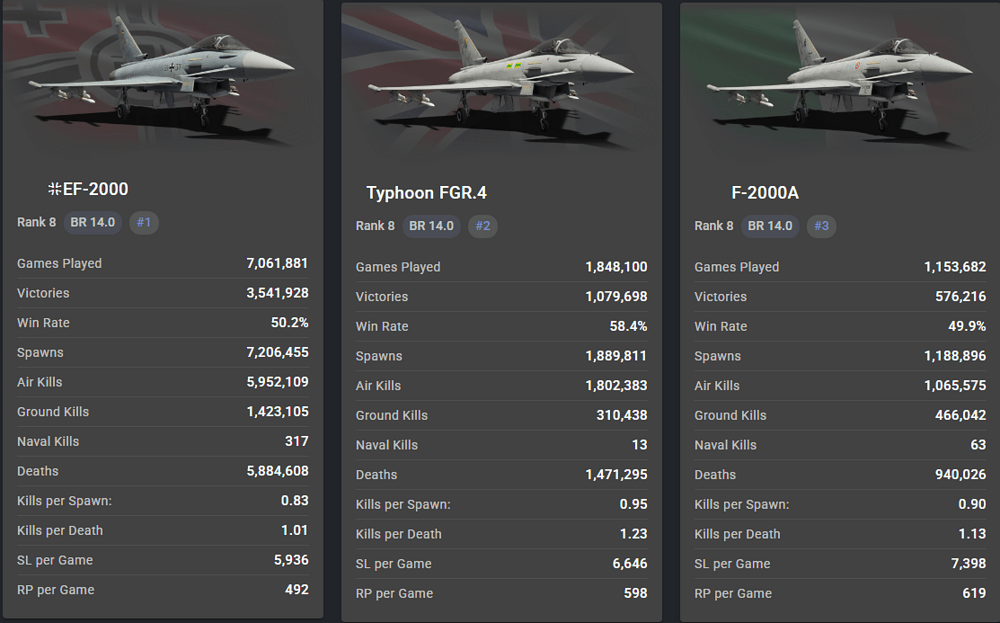Click F-2000A's SL per Game row
Viewport: 1000px width, 623px height.
840,564
